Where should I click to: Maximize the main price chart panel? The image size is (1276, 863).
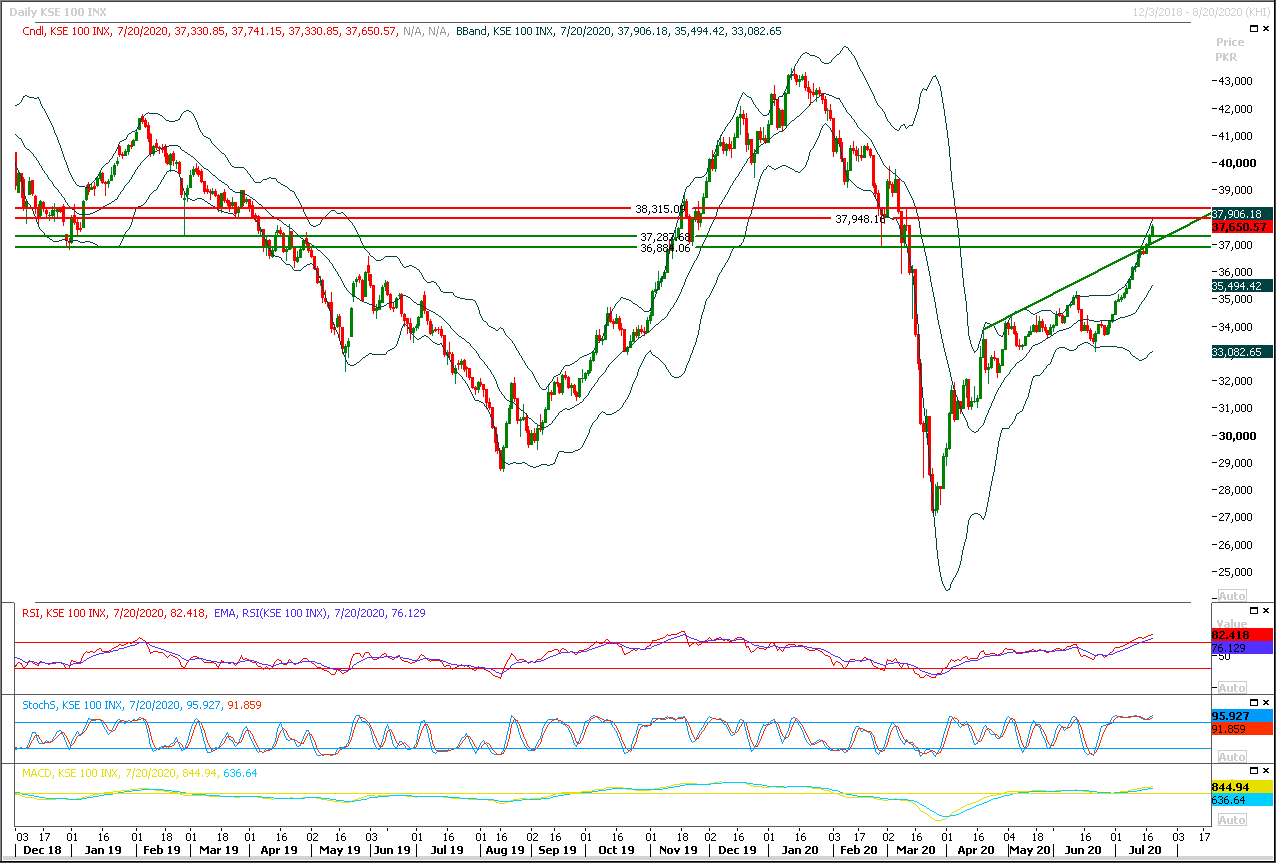click(1252, 31)
